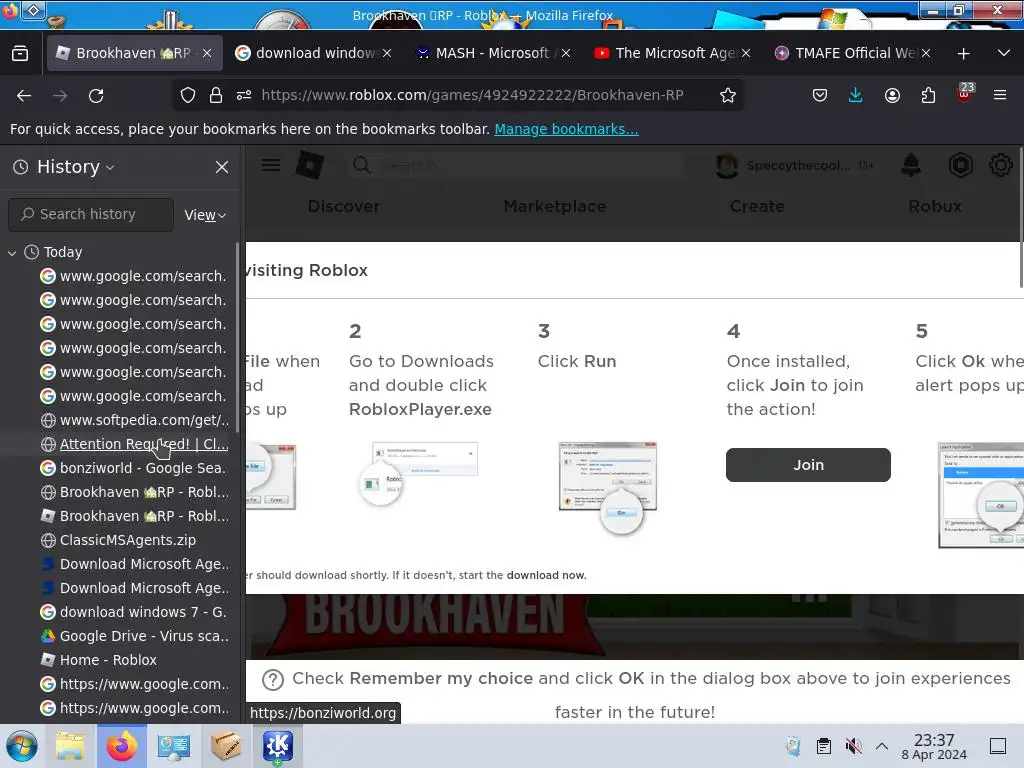This screenshot has width=1024, height=768.
Task: Open www.softpedia.com history entry
Action: click(135, 420)
